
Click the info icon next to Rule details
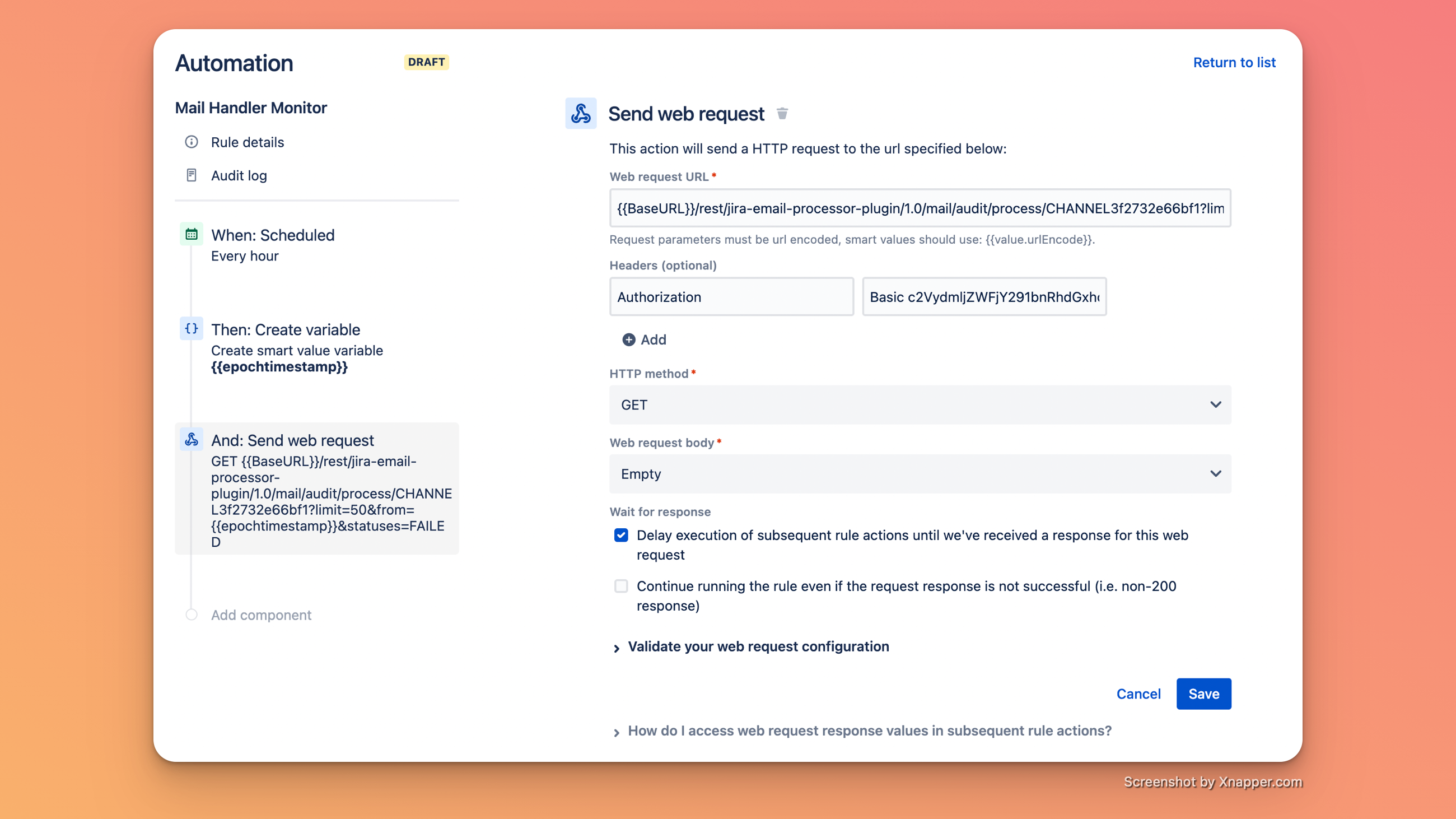click(192, 142)
